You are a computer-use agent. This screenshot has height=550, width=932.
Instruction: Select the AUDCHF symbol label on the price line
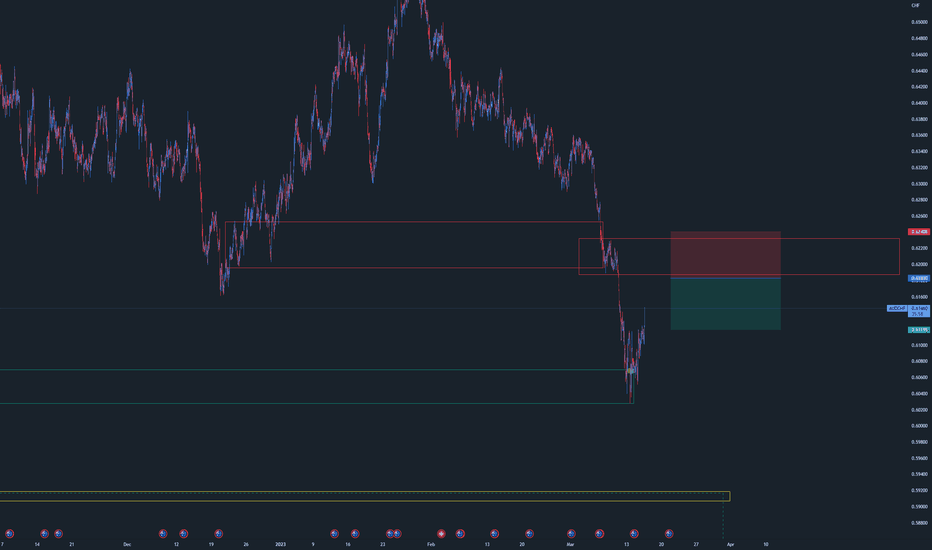click(896, 309)
